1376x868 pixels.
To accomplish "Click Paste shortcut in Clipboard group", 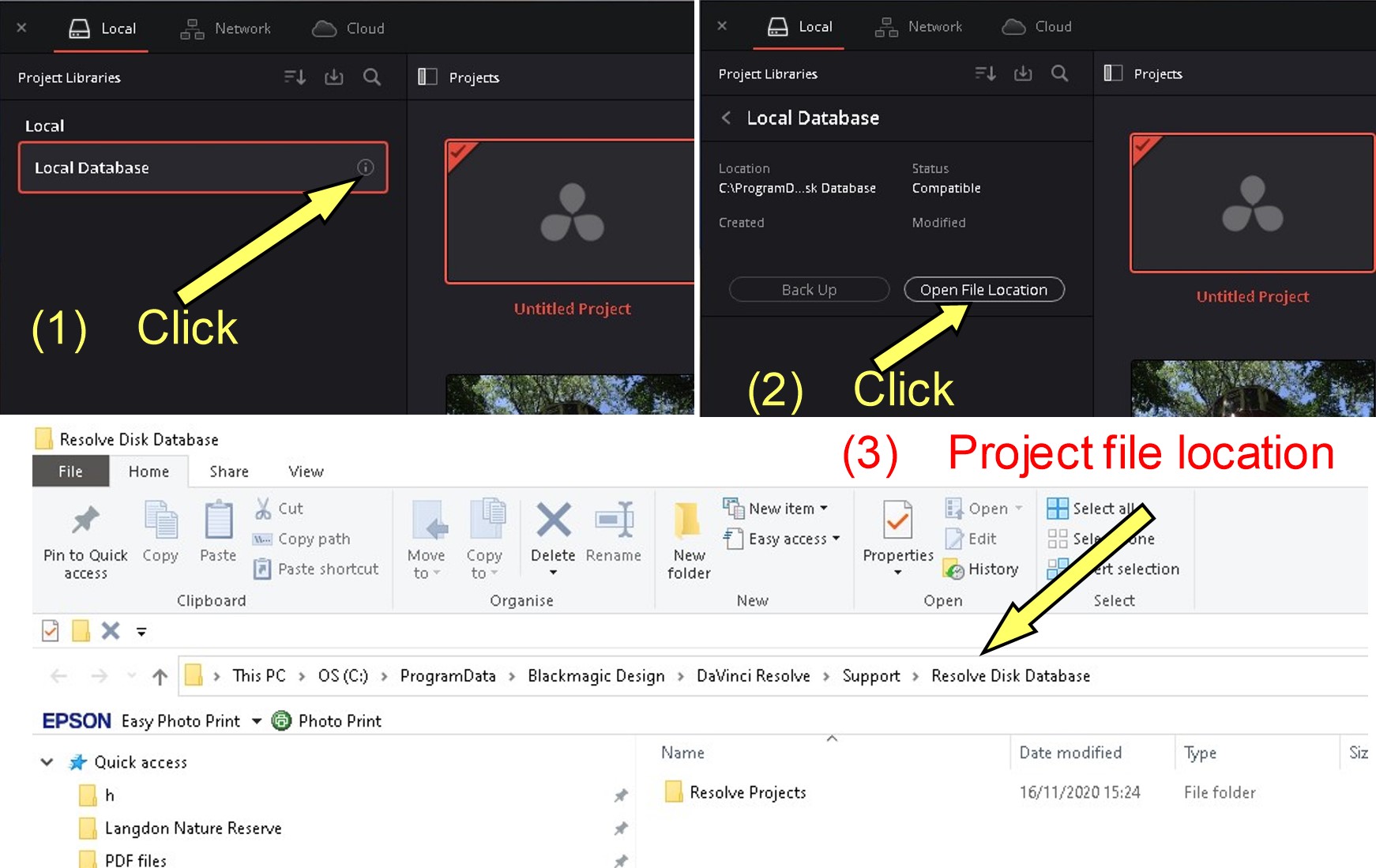I will coord(316,569).
